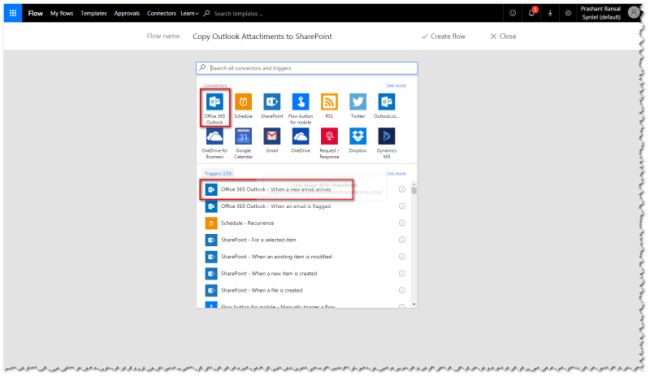Open the notifications bell icon
650x377 pixels.
coord(531,13)
